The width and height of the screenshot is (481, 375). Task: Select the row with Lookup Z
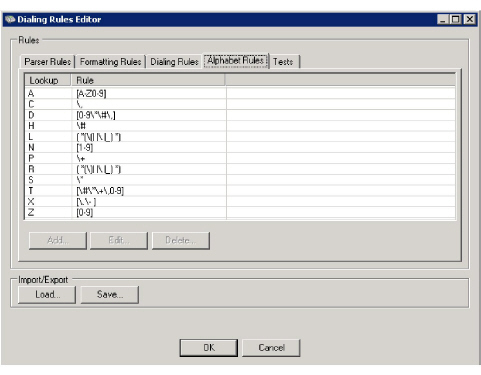[240, 213]
